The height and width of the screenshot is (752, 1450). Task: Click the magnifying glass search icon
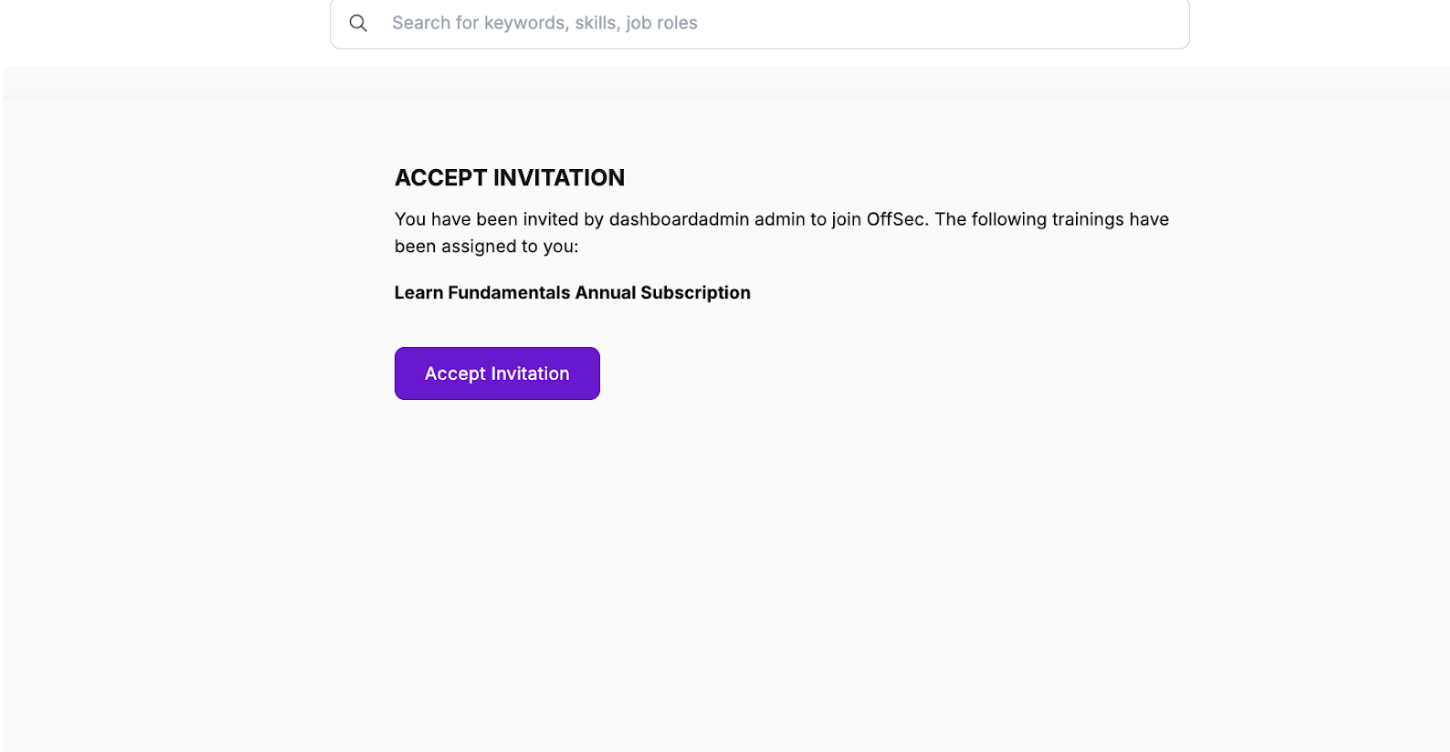[x=358, y=23]
